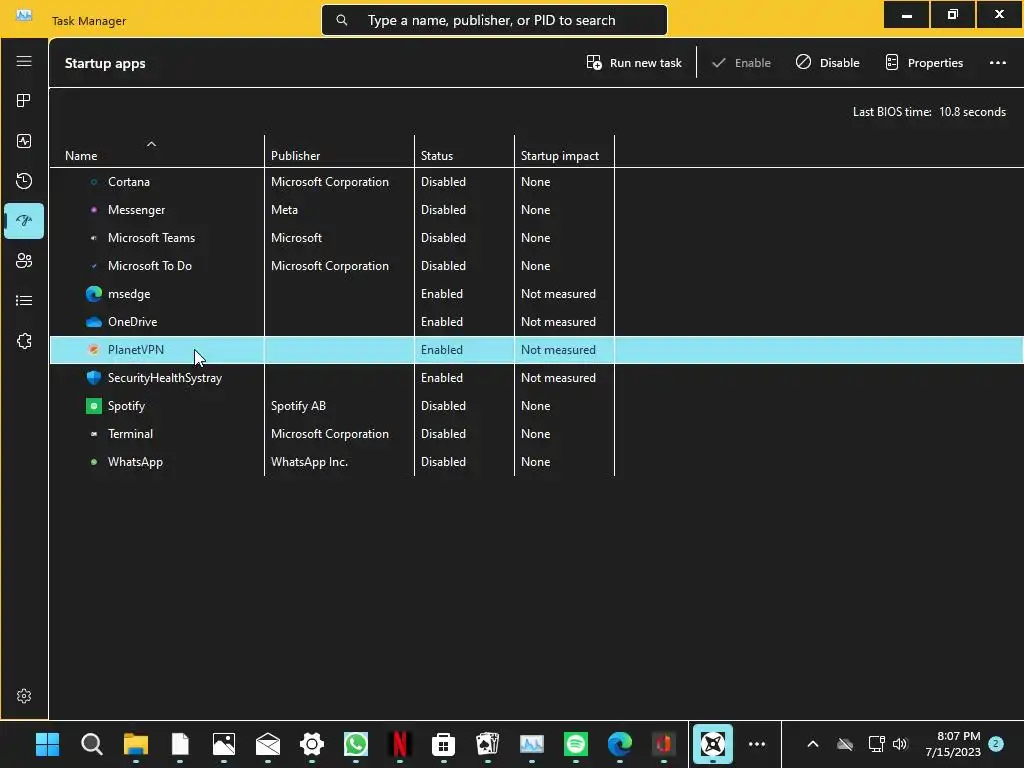Open taskbar Search
This screenshot has width=1024, height=768.
pyautogui.click(x=91, y=744)
